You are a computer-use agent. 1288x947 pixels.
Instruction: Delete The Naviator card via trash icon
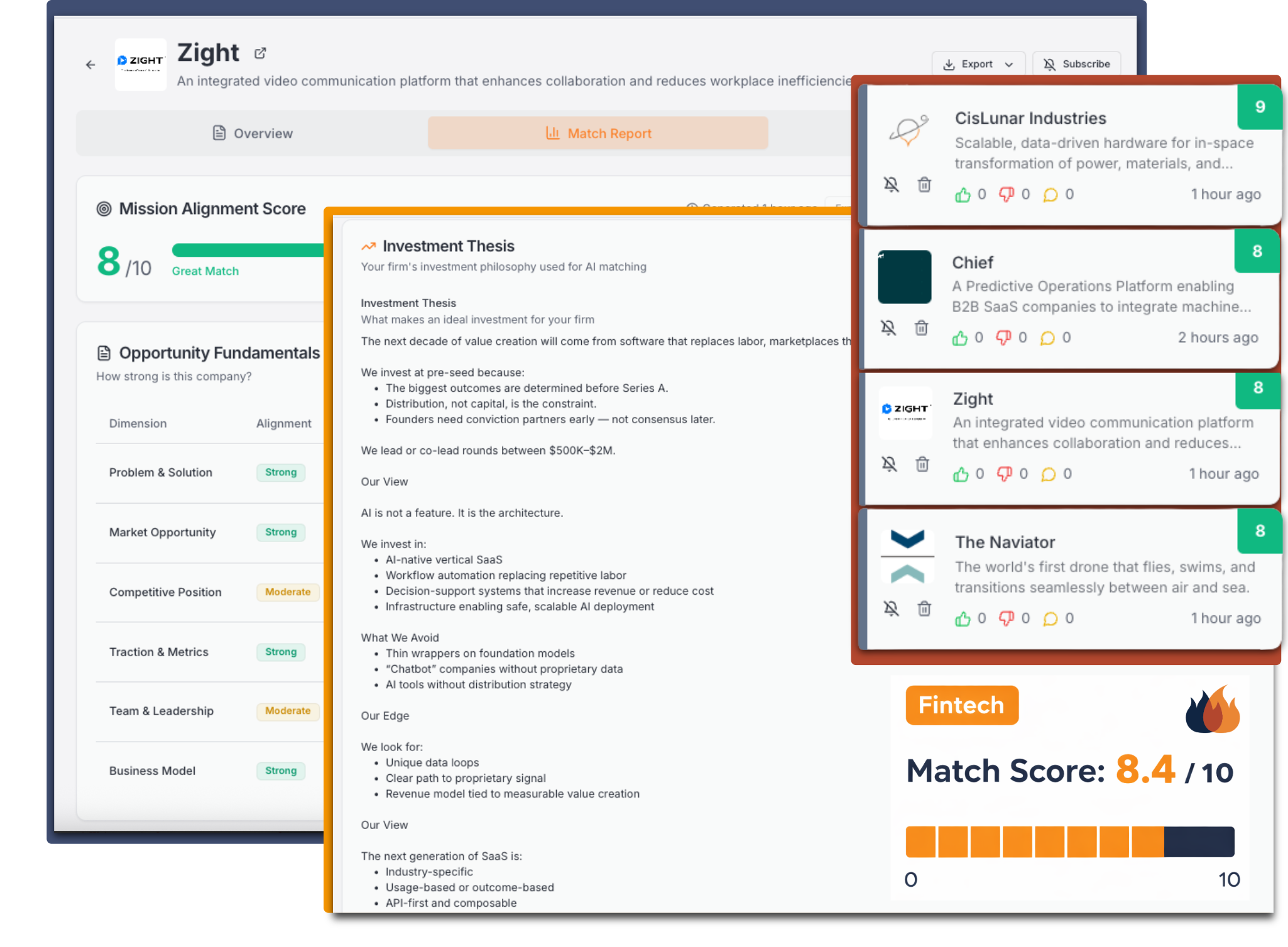(924, 609)
